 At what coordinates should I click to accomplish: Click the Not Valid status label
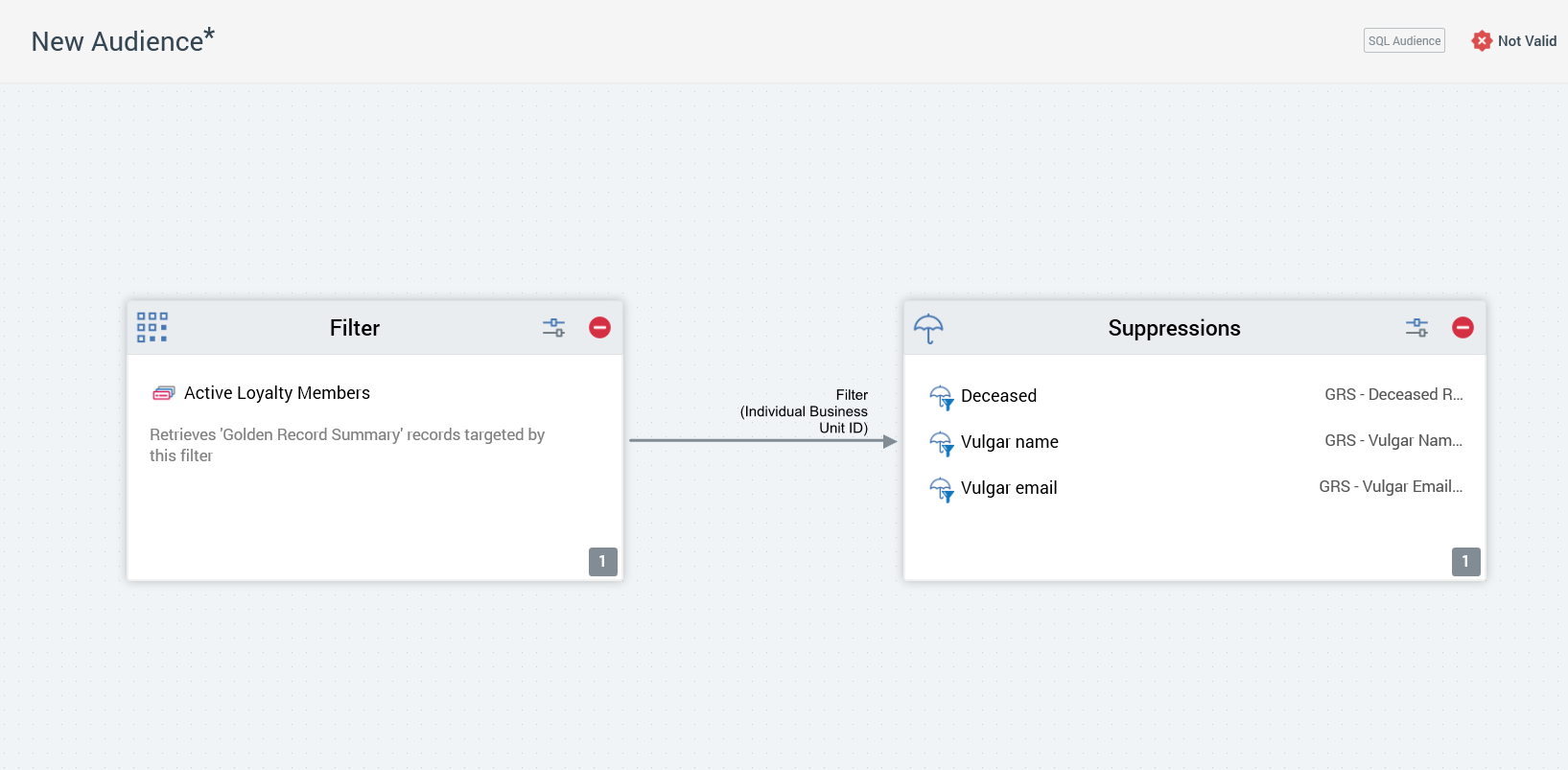click(1527, 41)
